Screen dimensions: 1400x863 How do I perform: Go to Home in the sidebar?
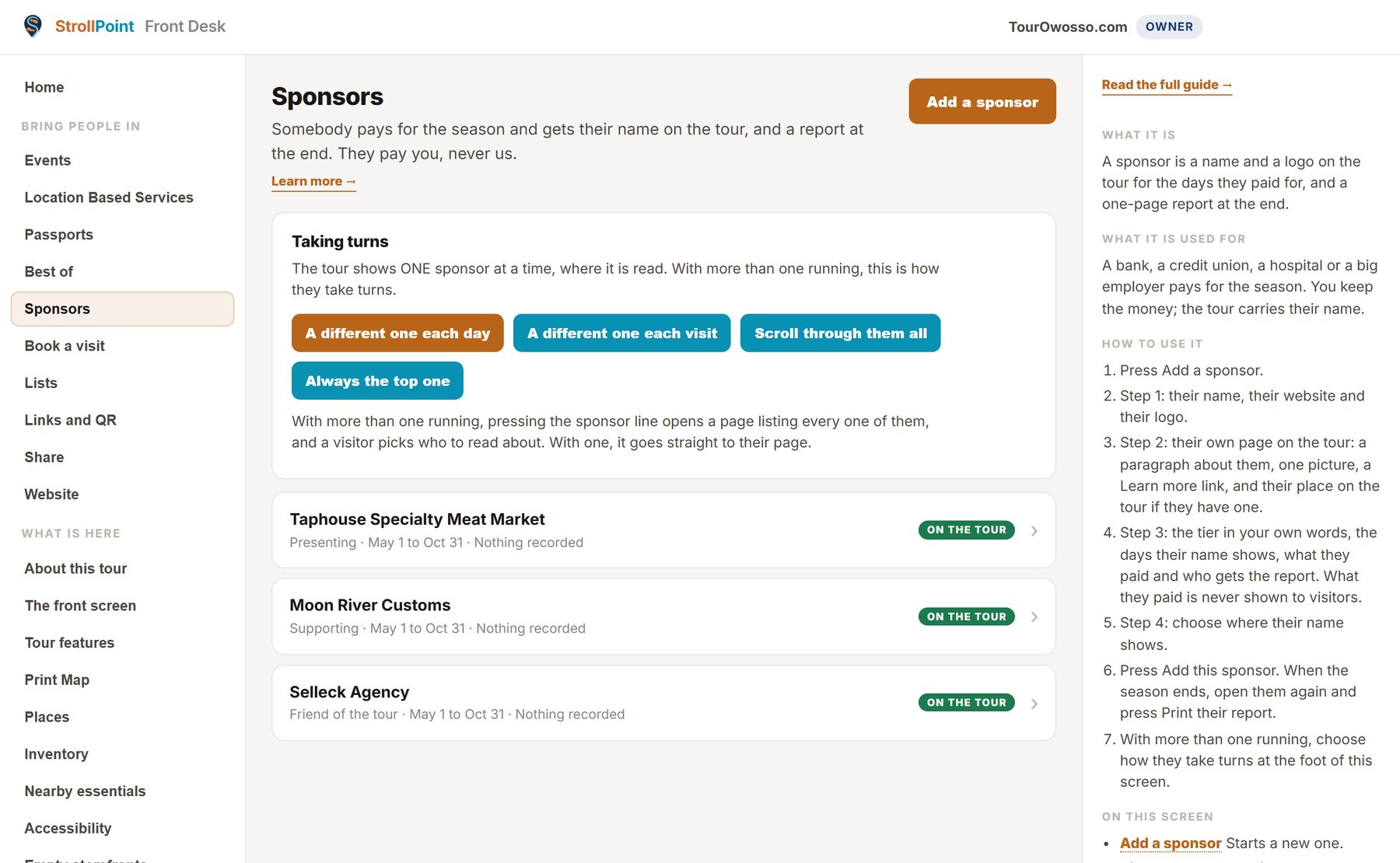tap(44, 87)
